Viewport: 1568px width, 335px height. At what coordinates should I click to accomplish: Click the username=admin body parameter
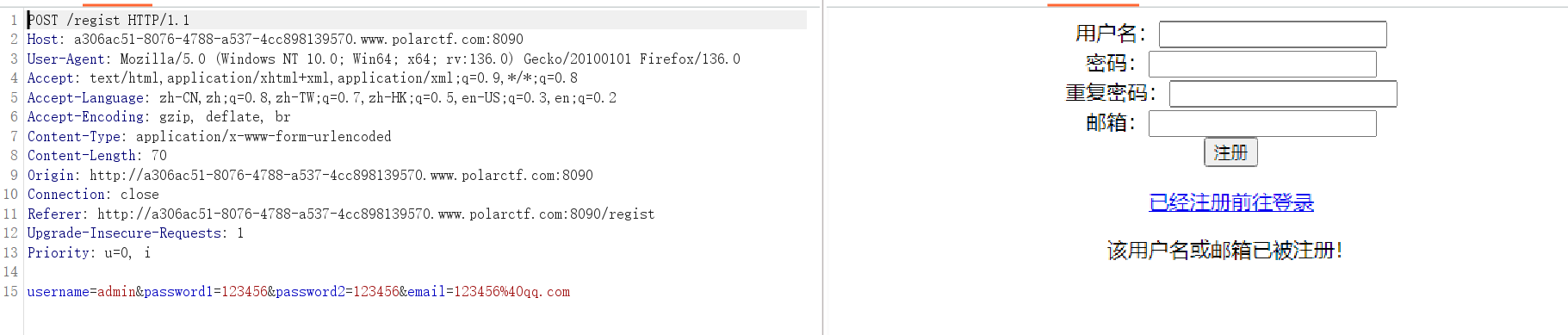coord(81,291)
